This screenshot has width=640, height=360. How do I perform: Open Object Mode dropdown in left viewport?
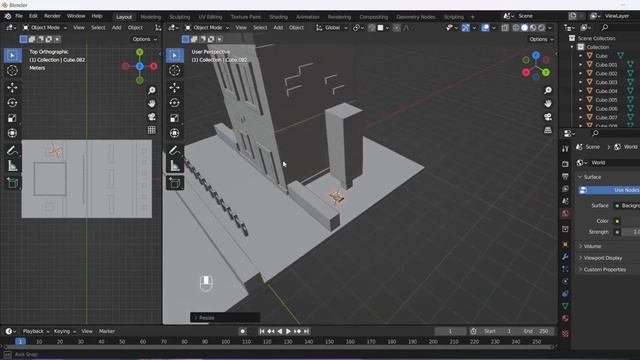[x=44, y=28]
